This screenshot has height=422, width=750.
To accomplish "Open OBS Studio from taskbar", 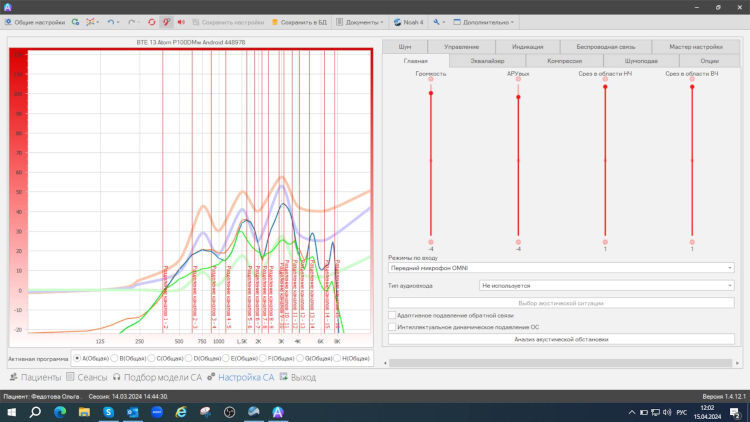I will coord(230,412).
